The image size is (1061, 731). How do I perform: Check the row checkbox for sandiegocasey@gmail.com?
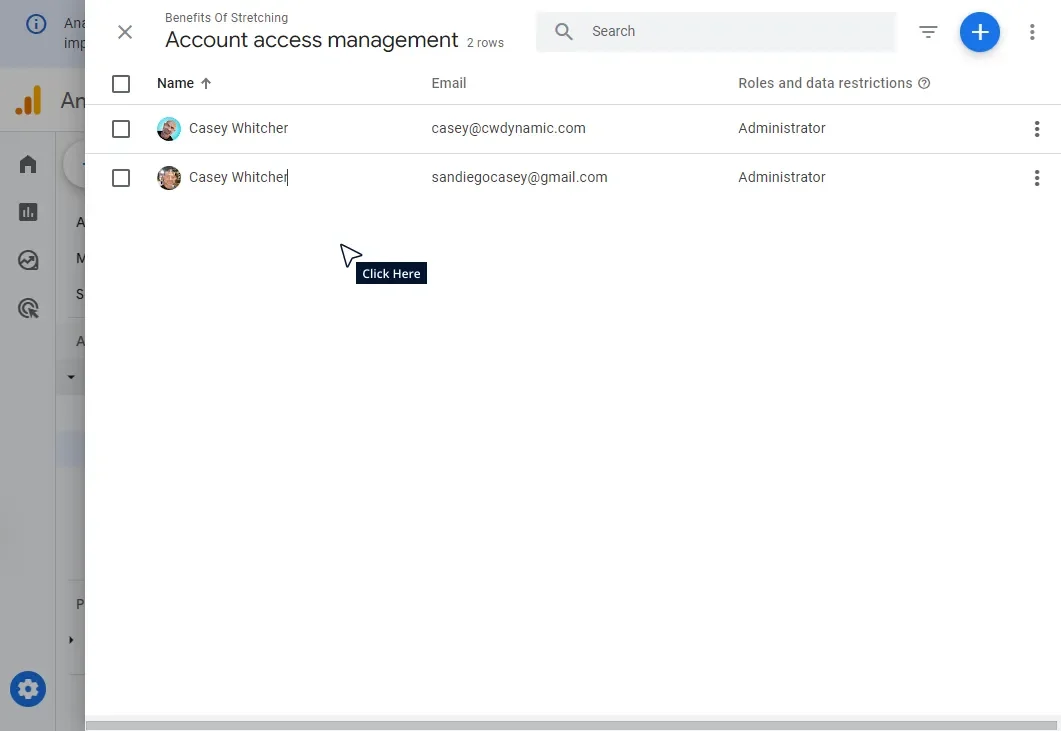point(121,177)
